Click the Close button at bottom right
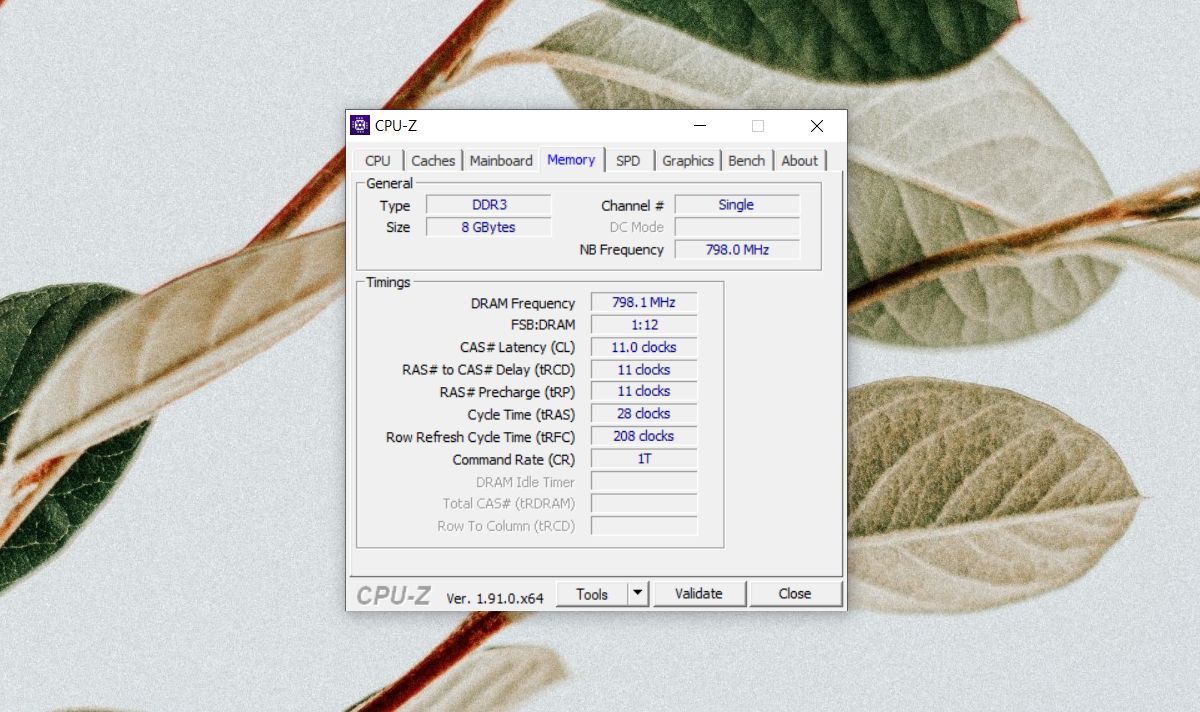The height and width of the screenshot is (712, 1200). tap(795, 593)
